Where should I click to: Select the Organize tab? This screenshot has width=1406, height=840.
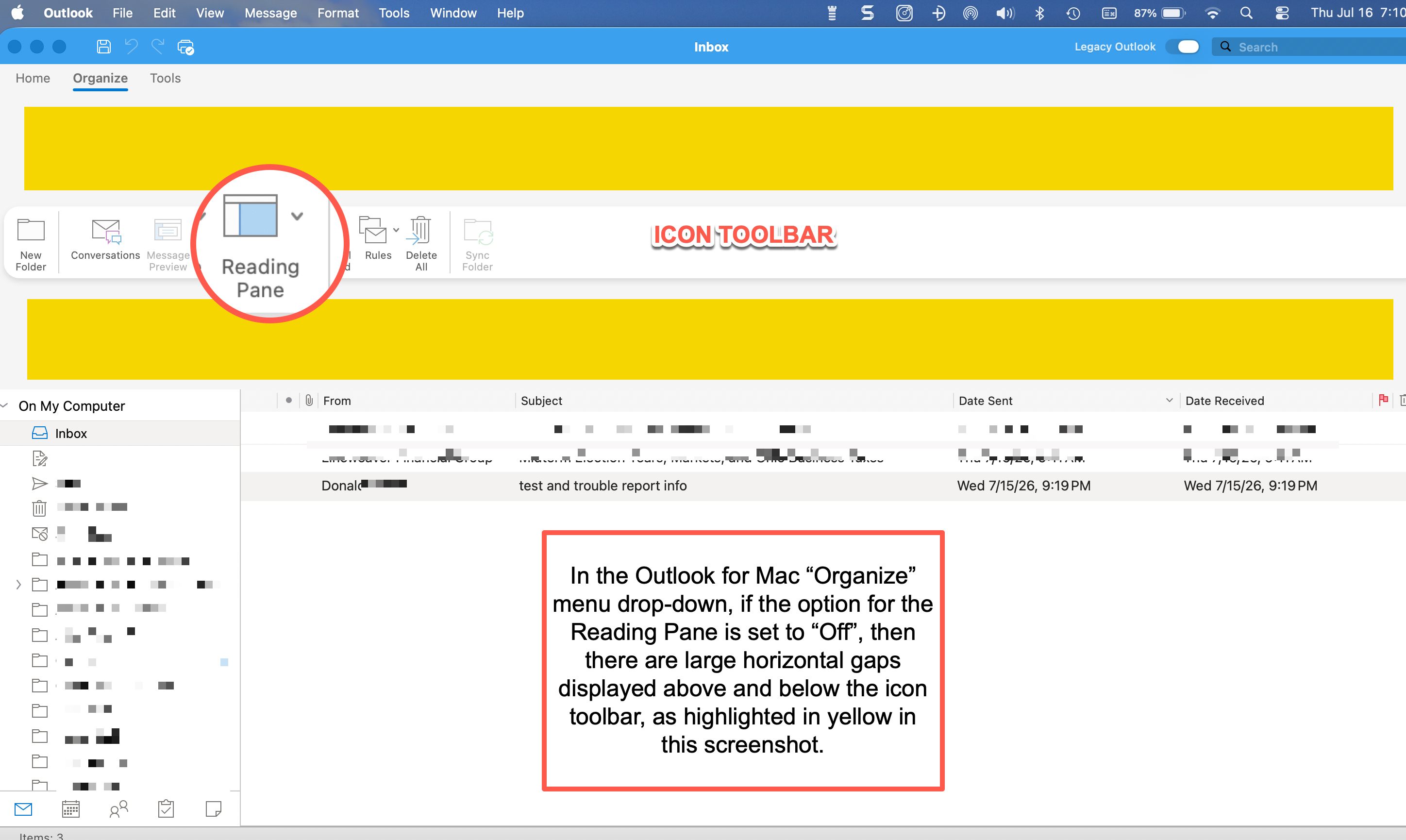[x=100, y=78]
